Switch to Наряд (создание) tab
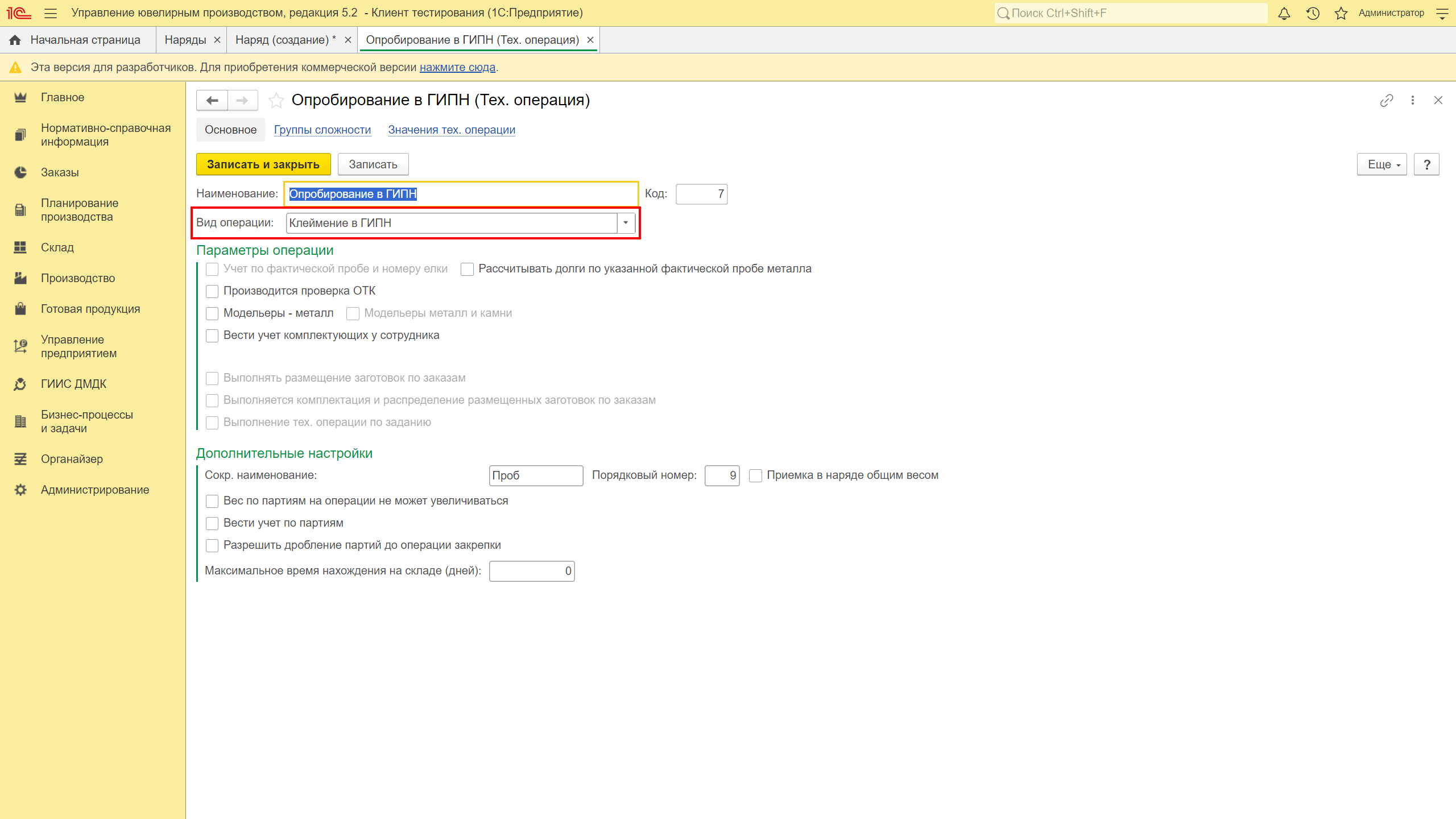The height and width of the screenshot is (819, 1456). click(x=286, y=40)
